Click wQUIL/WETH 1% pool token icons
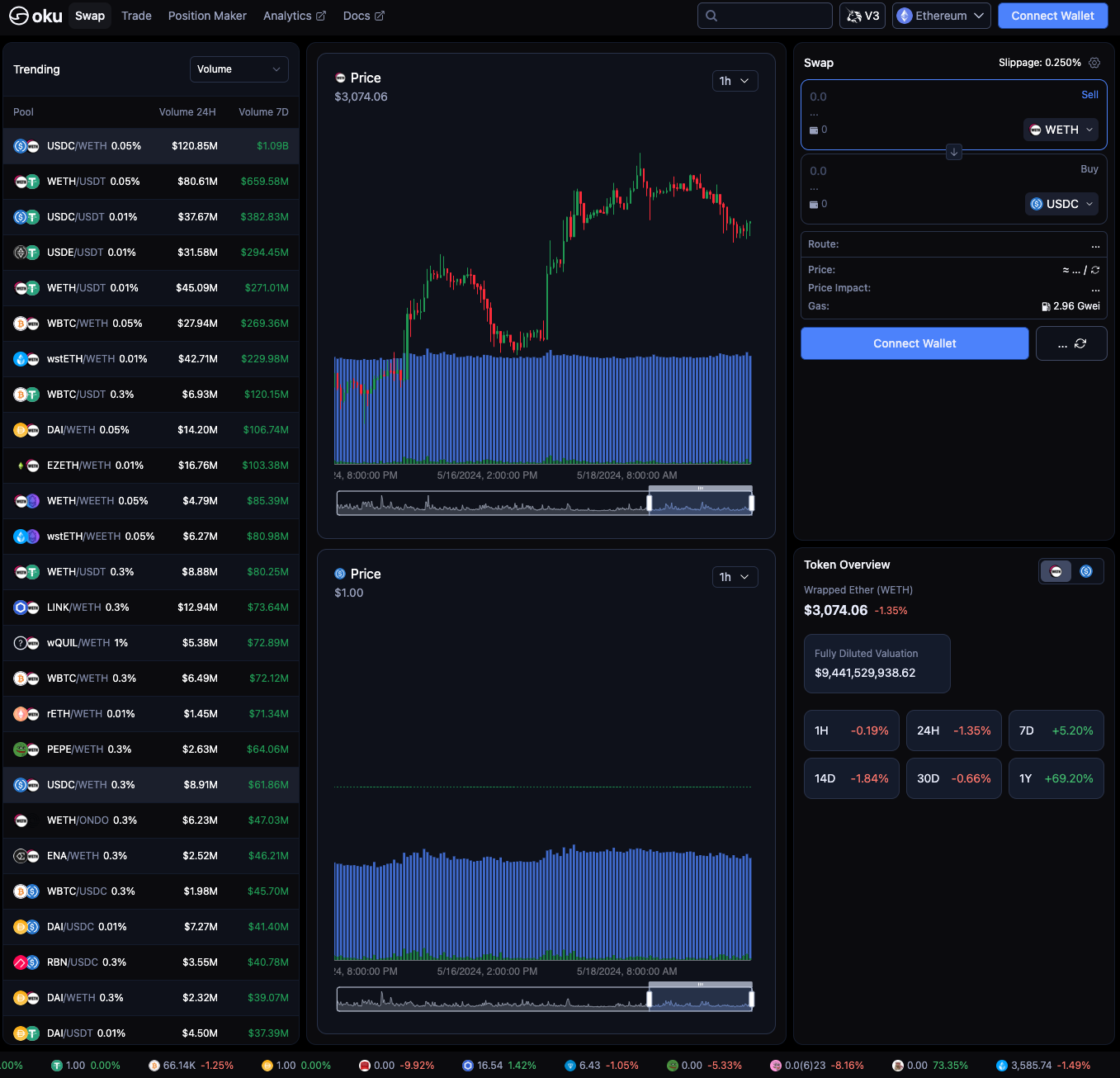The width and height of the screenshot is (1120, 1078). click(26, 643)
